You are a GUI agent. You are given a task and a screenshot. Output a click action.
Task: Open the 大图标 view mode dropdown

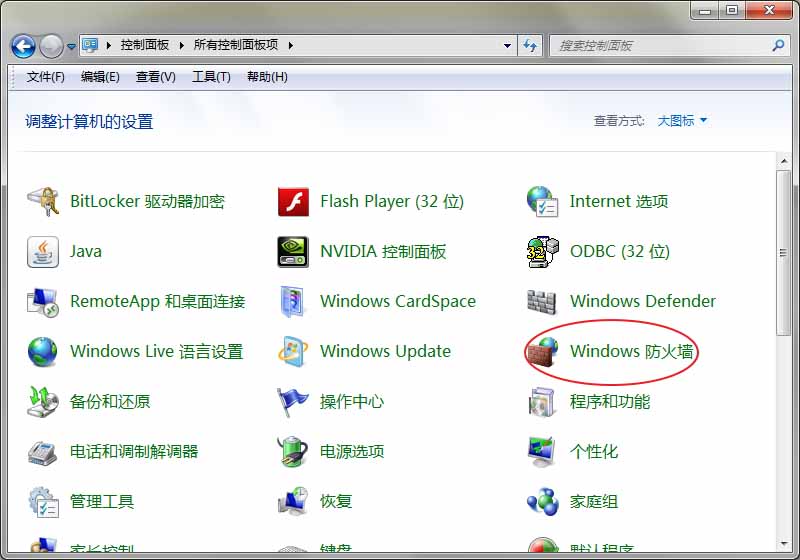pyautogui.click(x=682, y=121)
